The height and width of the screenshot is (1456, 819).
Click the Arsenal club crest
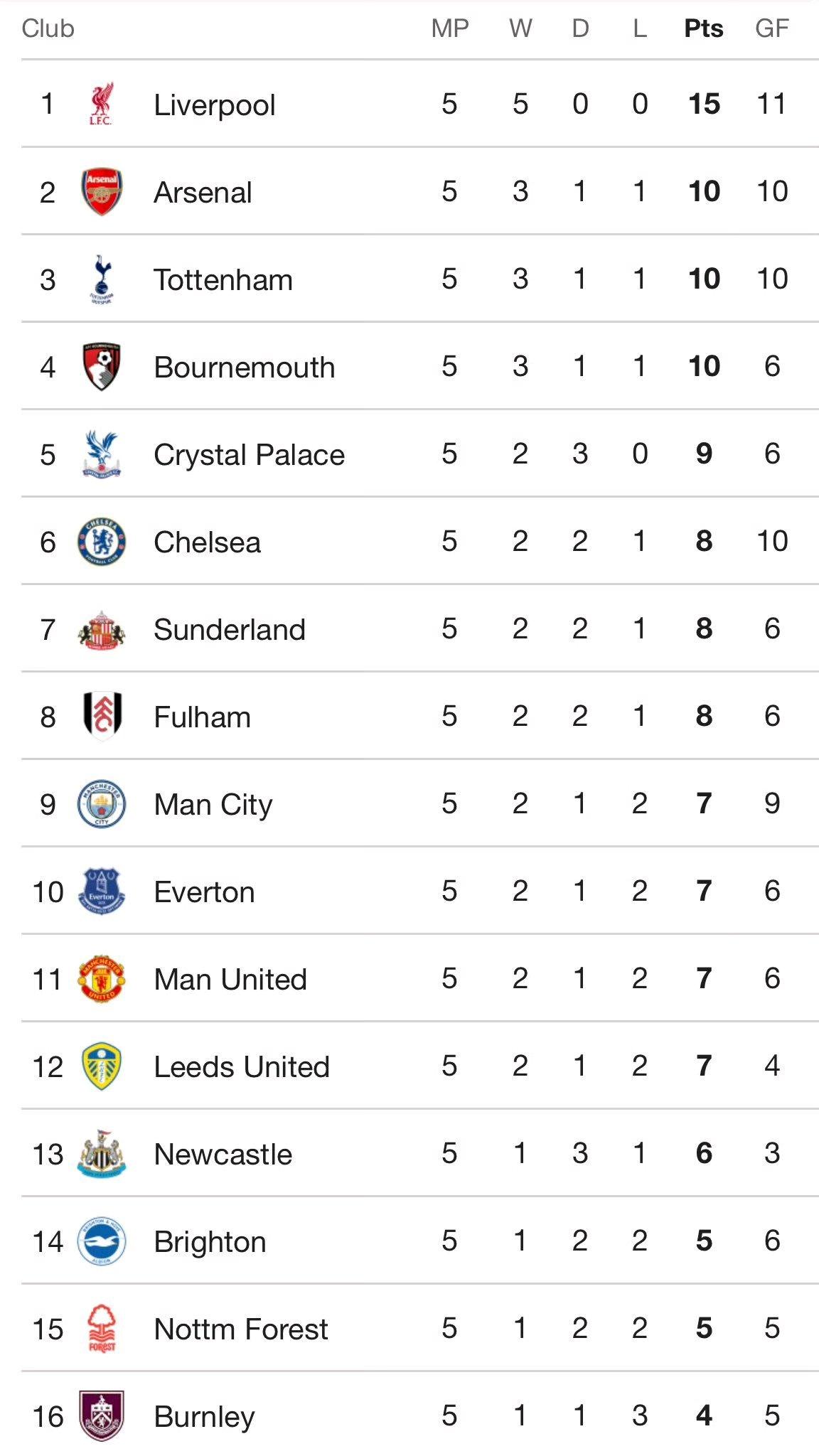coord(102,192)
